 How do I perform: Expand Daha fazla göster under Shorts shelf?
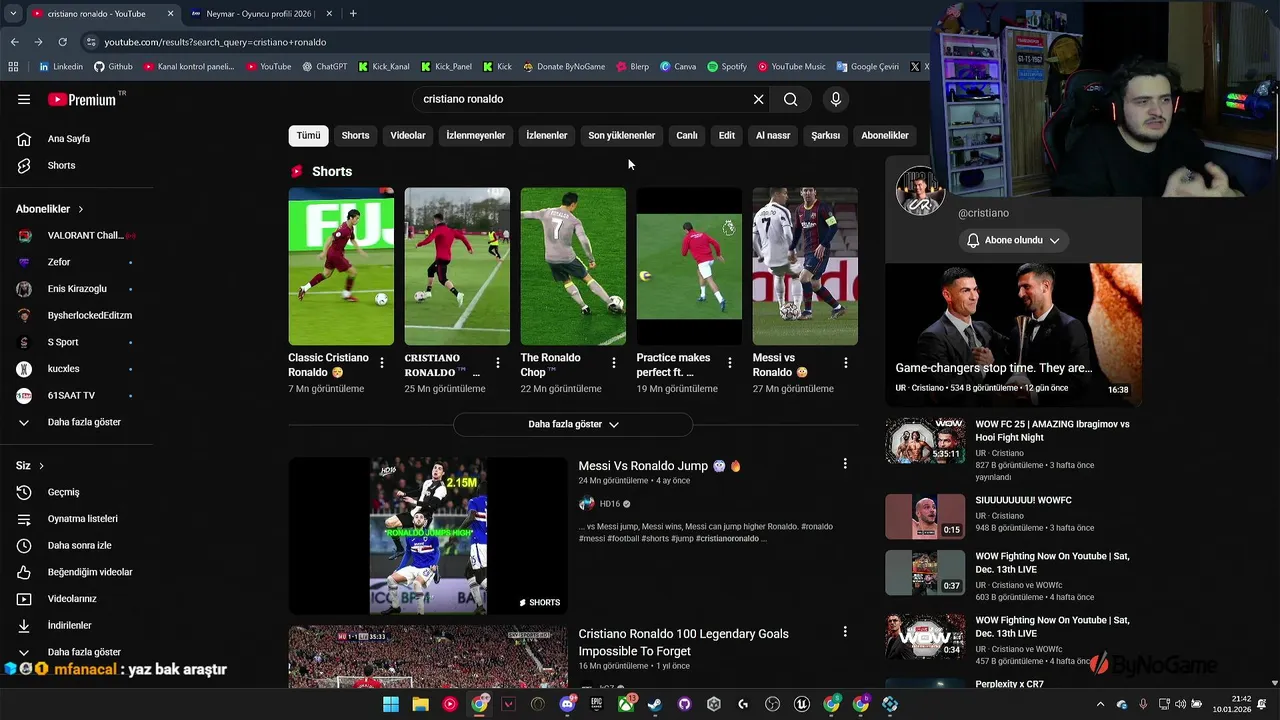[x=573, y=424]
